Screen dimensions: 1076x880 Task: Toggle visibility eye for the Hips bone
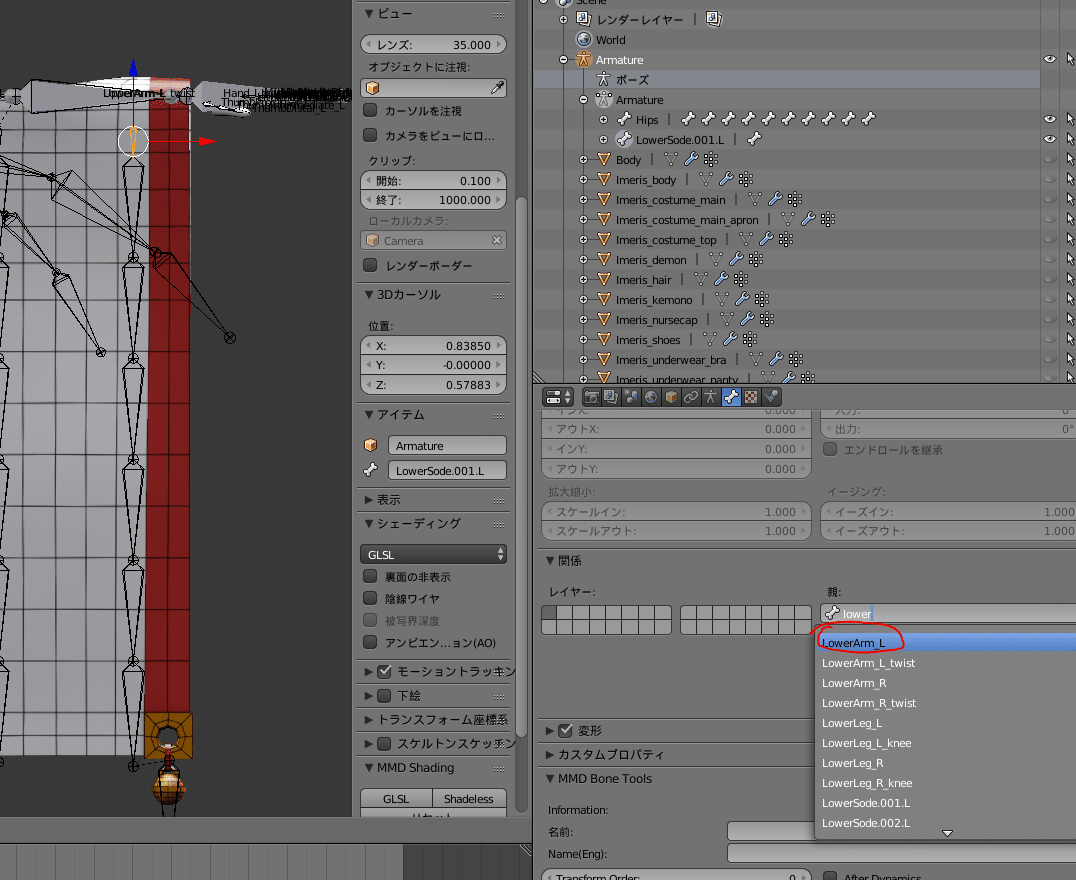1049,119
